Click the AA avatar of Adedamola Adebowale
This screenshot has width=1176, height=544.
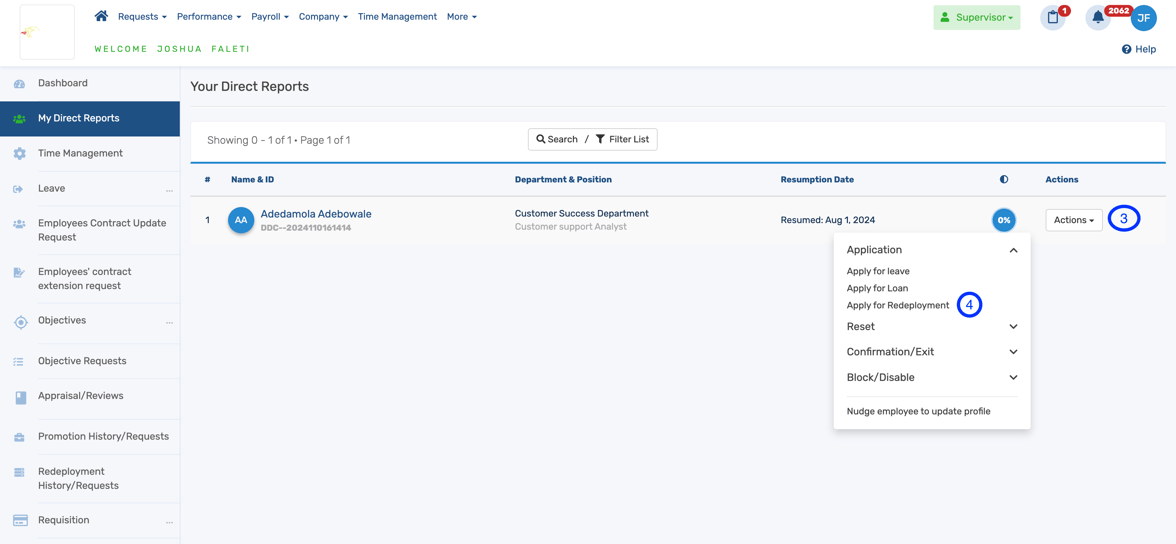241,221
